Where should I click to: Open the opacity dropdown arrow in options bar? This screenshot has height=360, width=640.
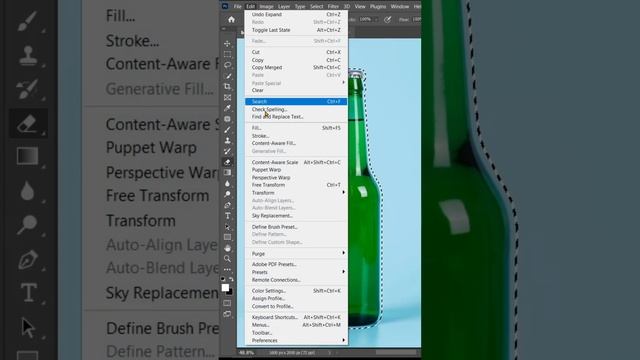point(376,20)
